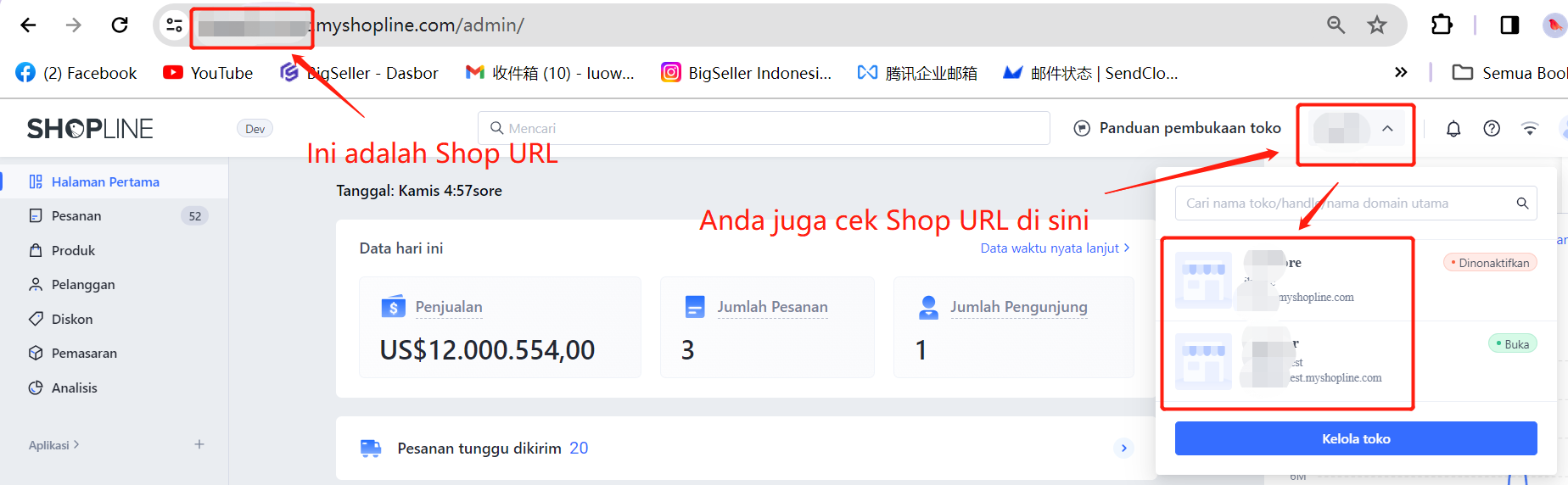
Task: Expand Pesanan tunggu dikirim chevron
Action: point(1123,448)
